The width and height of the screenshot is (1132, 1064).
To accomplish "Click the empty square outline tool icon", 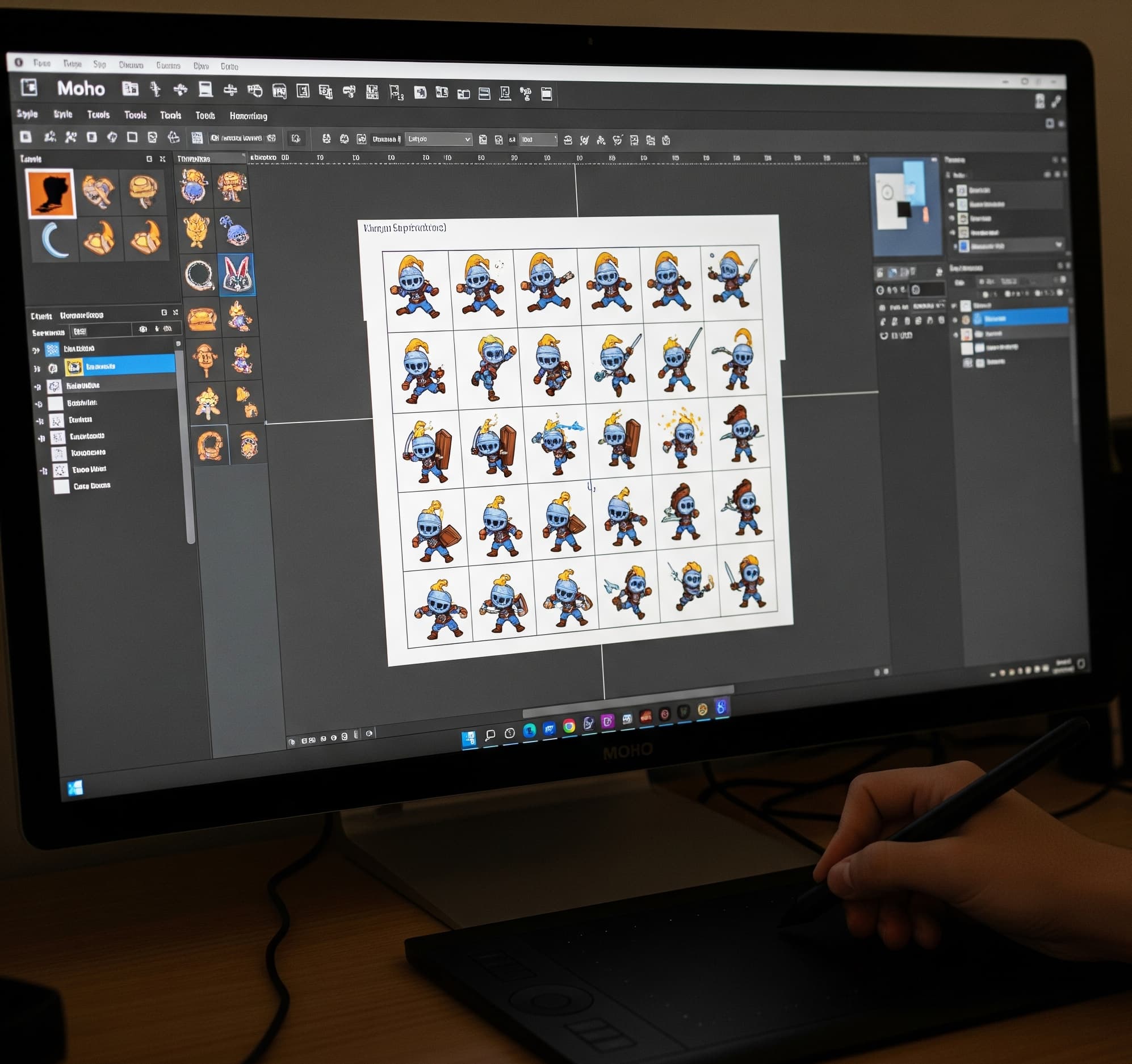I will [132, 137].
